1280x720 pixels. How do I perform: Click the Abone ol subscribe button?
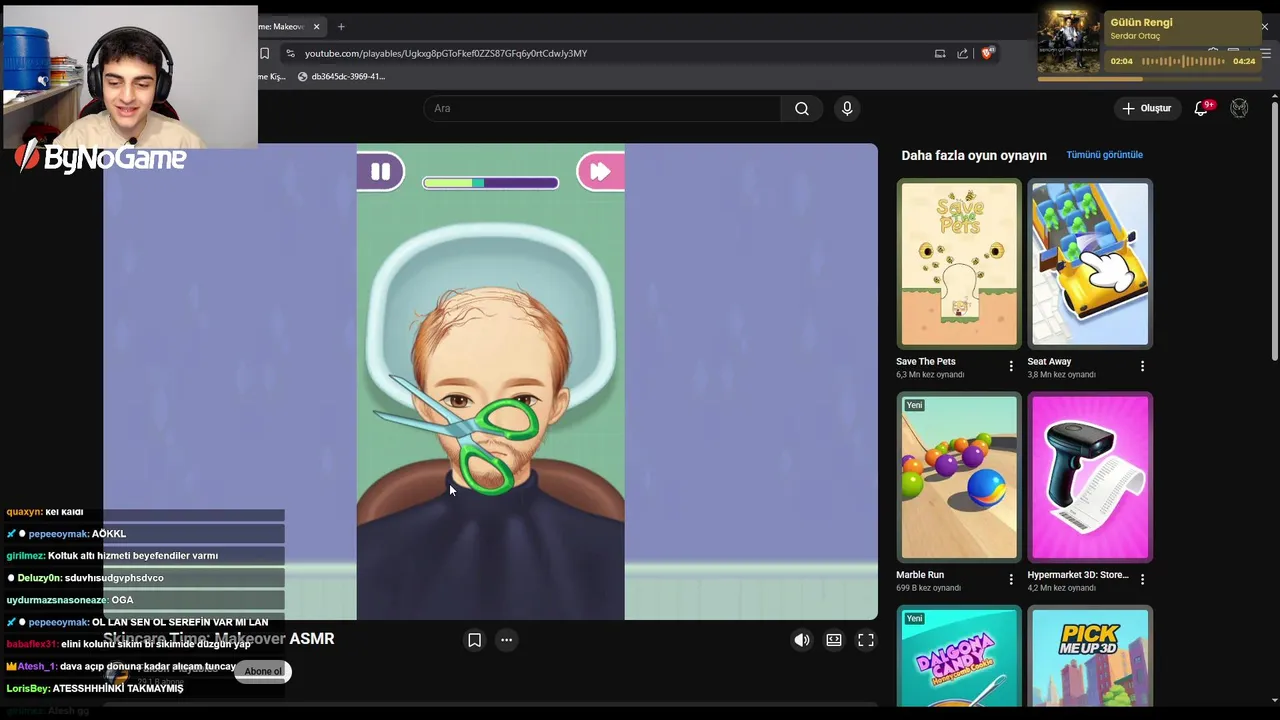263,671
